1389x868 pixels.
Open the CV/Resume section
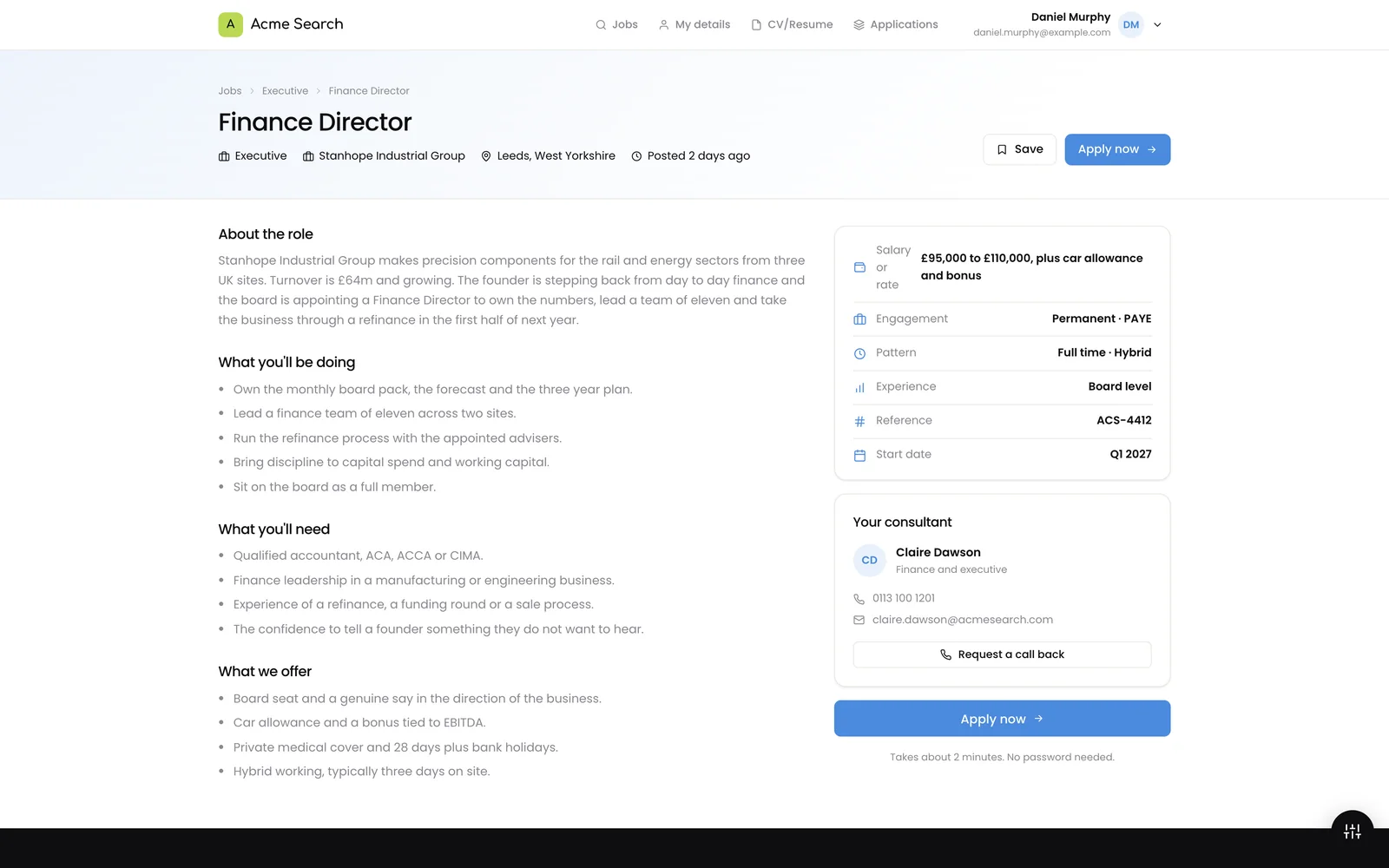(x=792, y=24)
